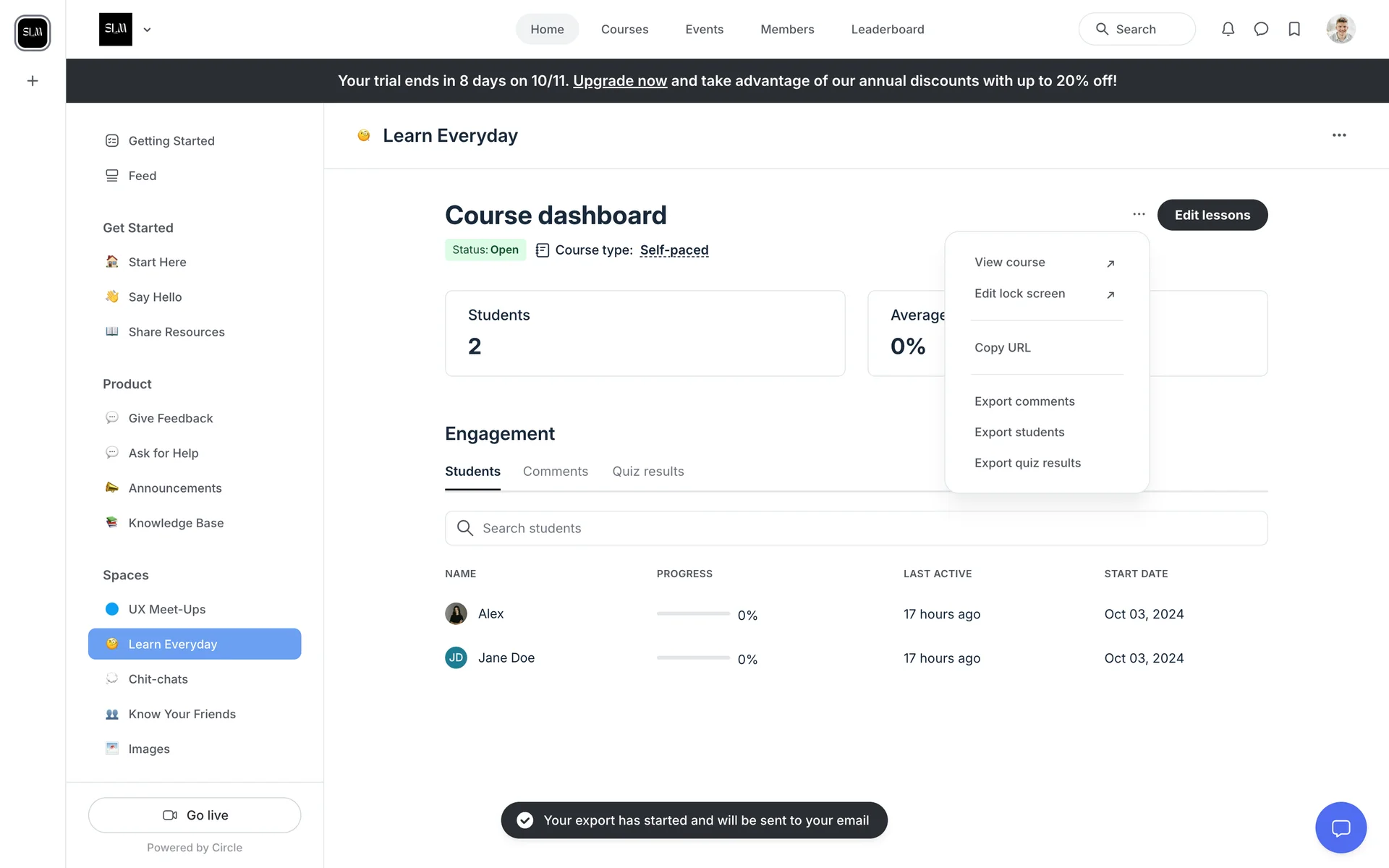Click the Edit lessons button
The image size is (1389, 868).
1212,215
